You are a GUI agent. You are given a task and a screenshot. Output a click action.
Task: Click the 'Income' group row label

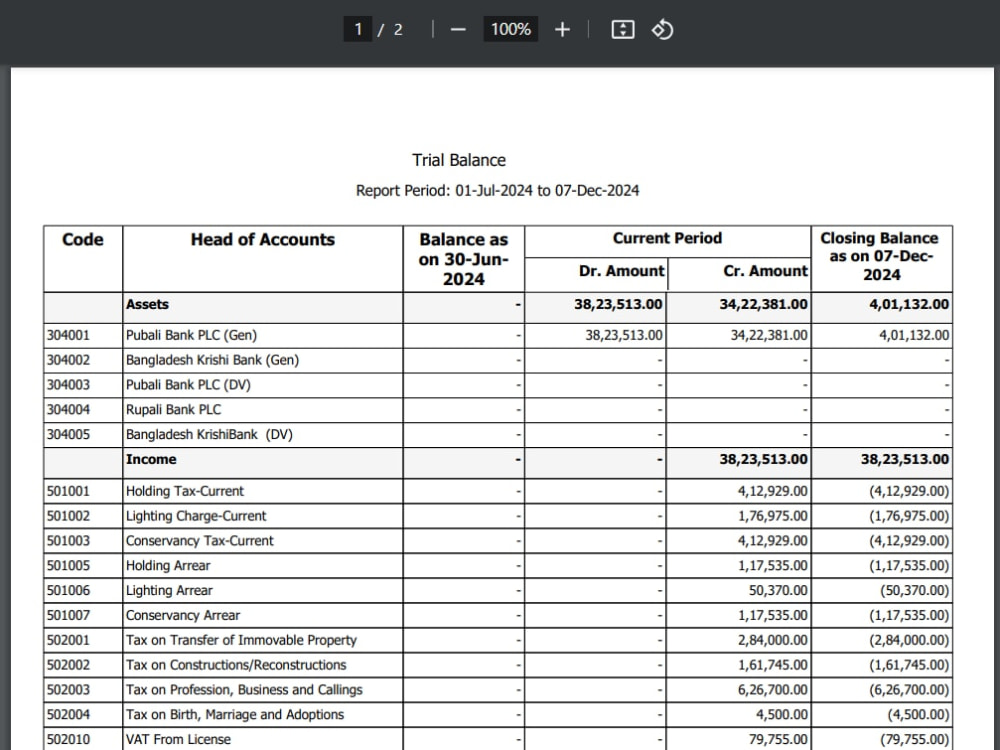(151, 459)
